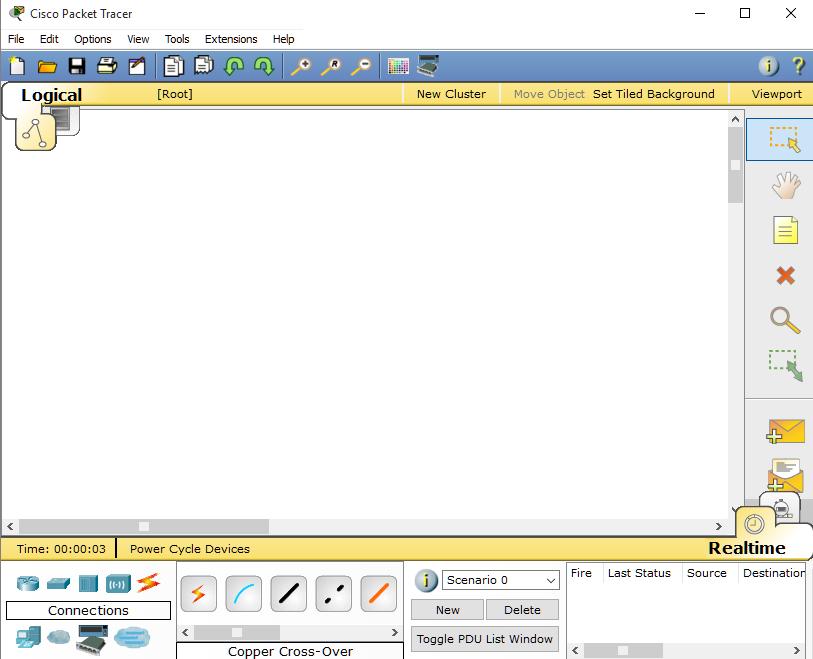Click the Delete scenario button
This screenshot has width=813, height=659.
[522, 610]
